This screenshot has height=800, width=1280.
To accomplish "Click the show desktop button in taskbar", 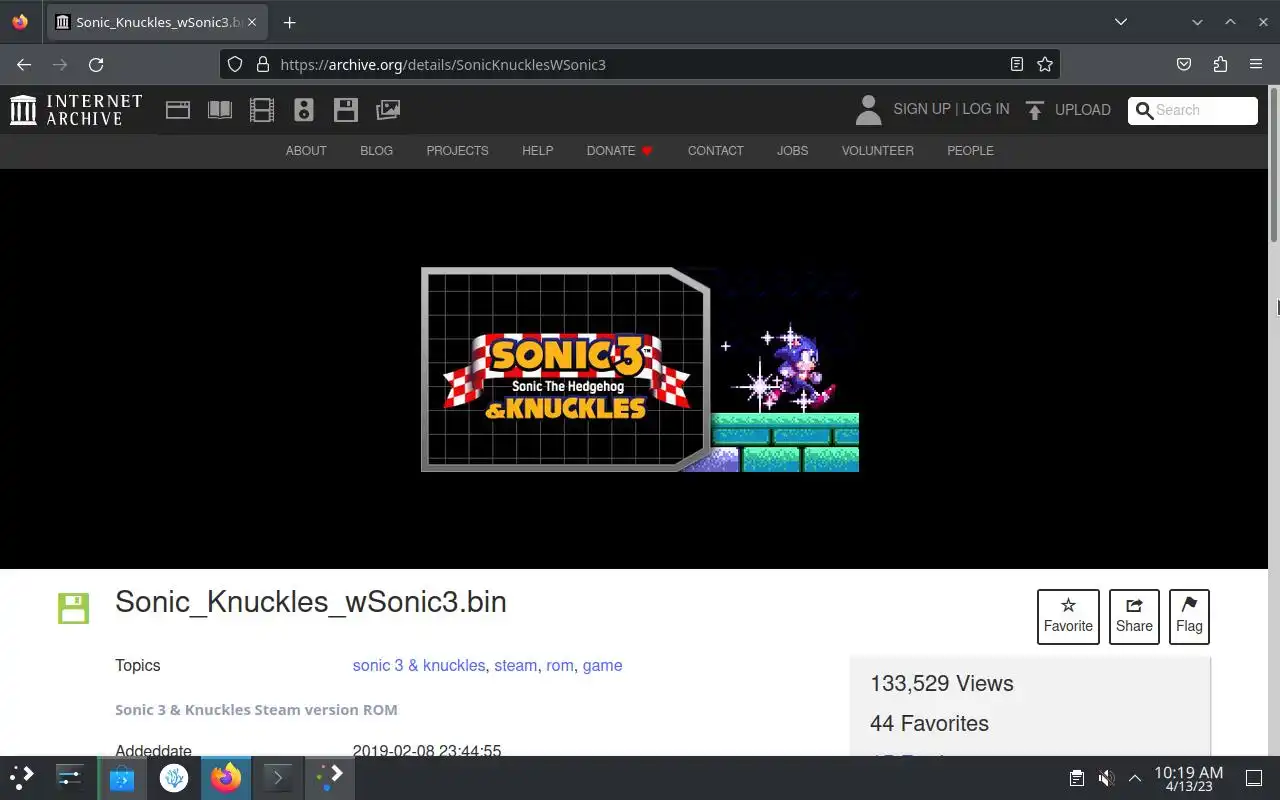I will point(1254,778).
